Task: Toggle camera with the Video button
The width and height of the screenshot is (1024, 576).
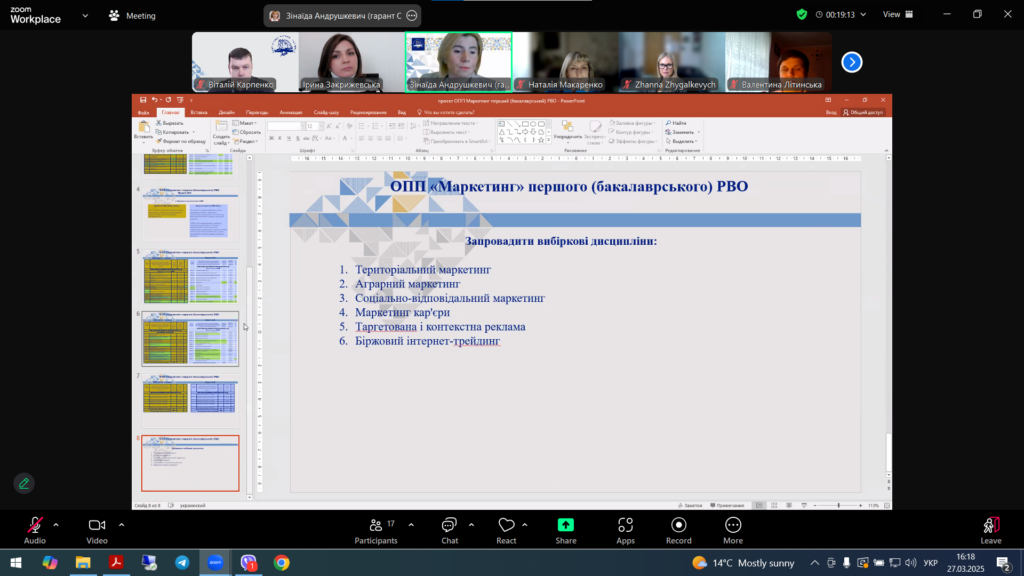Action: point(97,530)
